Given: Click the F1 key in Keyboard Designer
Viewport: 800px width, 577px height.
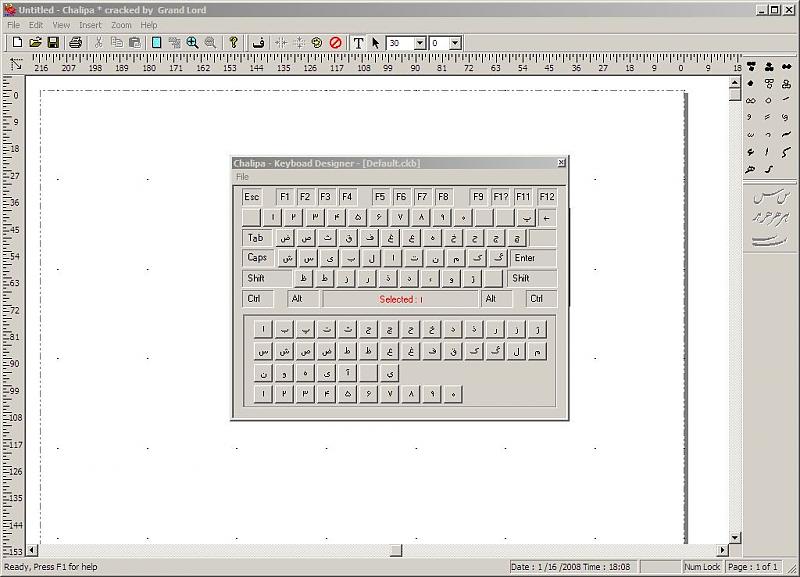Looking at the screenshot, I should click(285, 197).
